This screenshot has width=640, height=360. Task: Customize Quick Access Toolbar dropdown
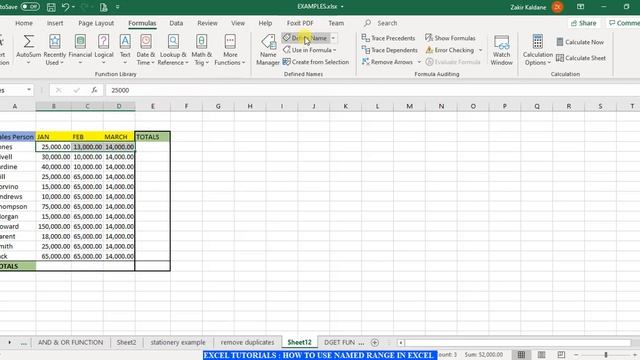[118, 7]
